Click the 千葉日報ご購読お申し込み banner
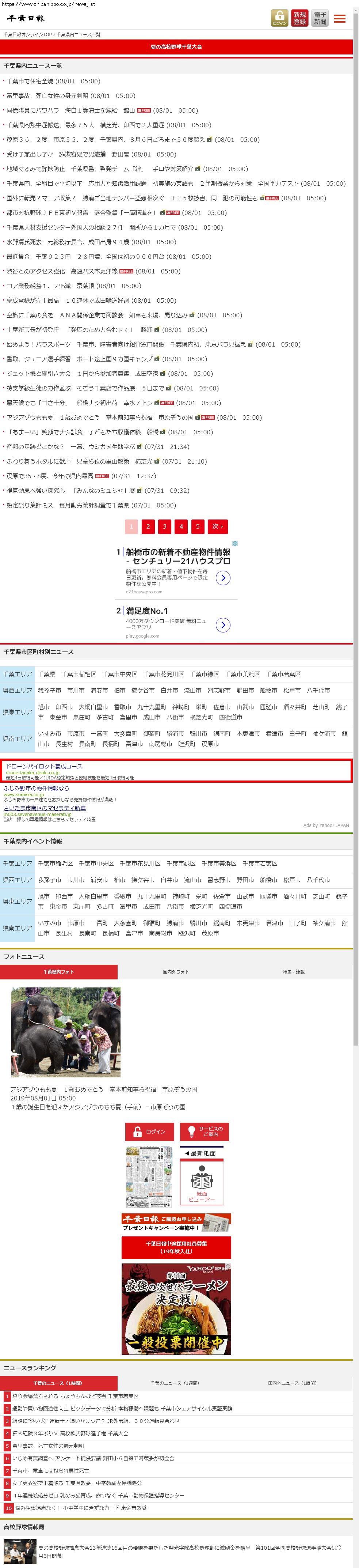 coord(176,1222)
